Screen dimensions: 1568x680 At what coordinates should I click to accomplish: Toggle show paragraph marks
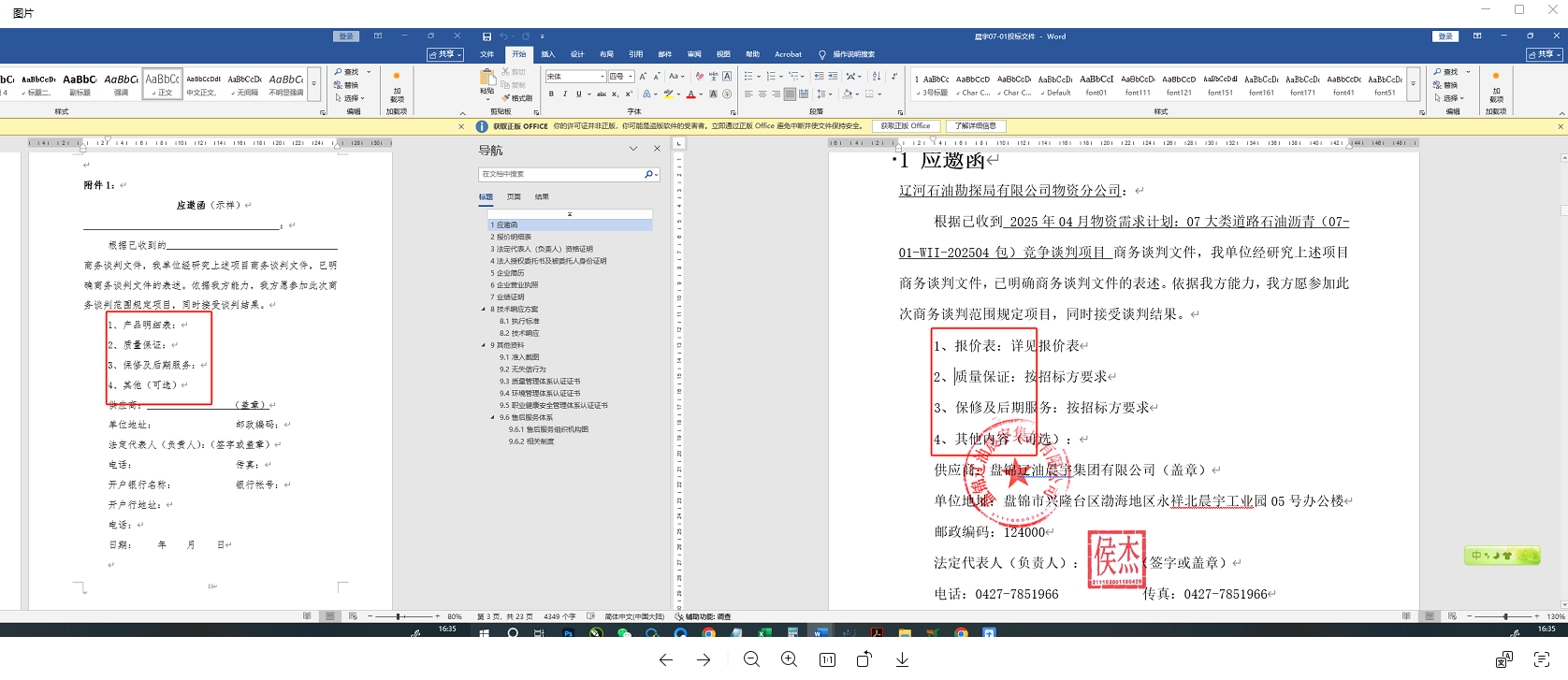coord(894,77)
